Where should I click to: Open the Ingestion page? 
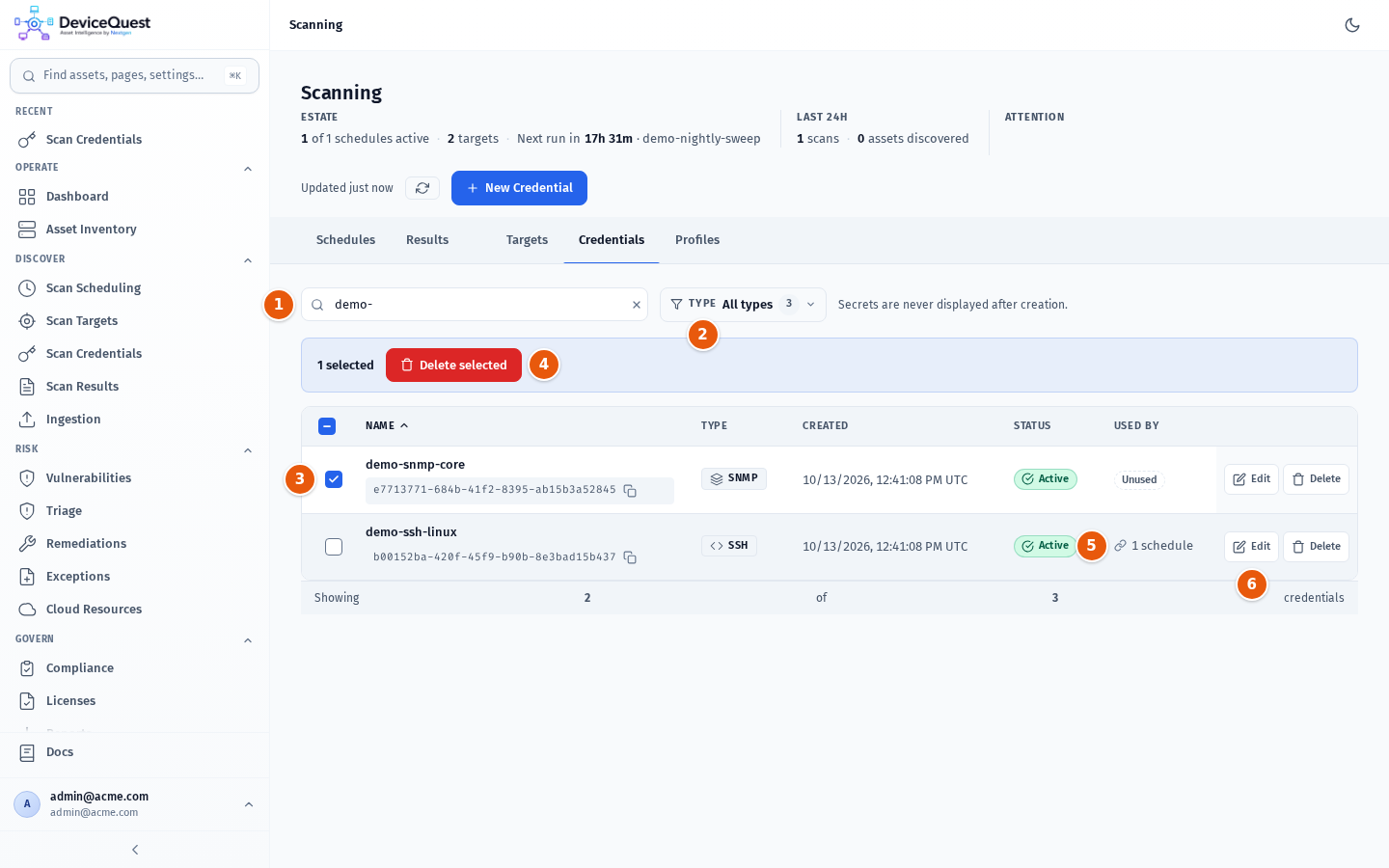pyautogui.click(x=134, y=420)
